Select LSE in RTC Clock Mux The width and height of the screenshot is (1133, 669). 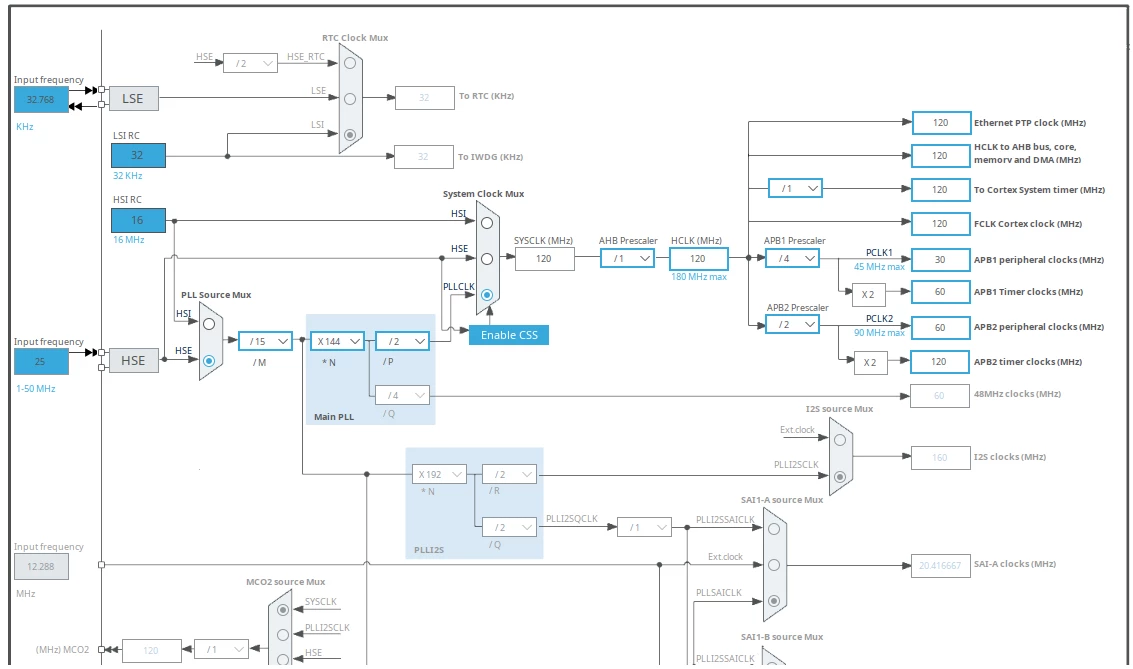[x=350, y=99]
